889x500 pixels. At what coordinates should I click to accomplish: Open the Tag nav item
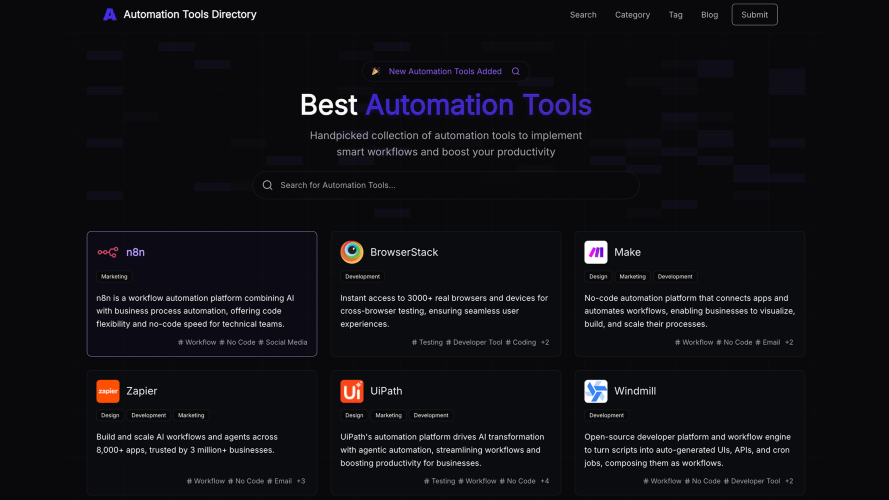(675, 15)
